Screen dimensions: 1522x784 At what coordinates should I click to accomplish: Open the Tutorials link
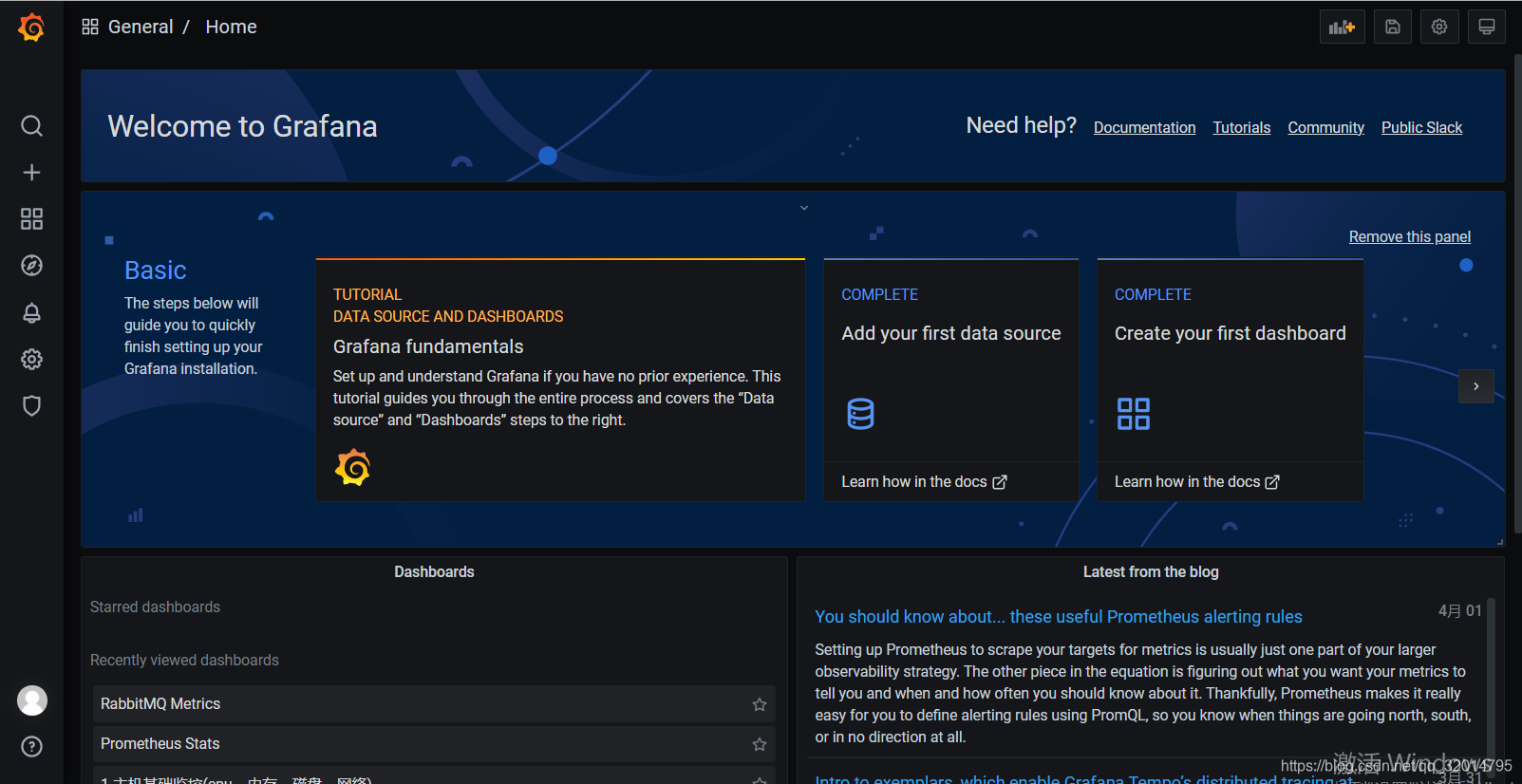[x=1241, y=127]
